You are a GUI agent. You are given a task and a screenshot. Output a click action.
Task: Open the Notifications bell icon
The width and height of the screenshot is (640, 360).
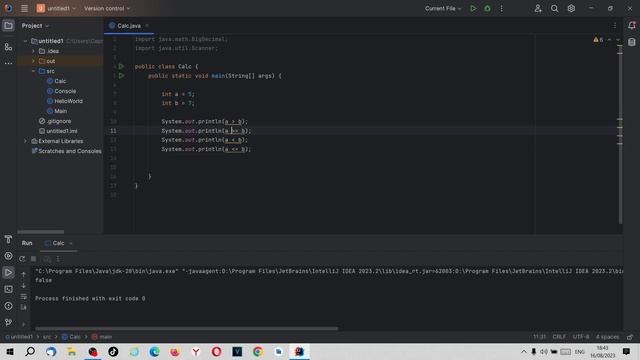coord(632,25)
